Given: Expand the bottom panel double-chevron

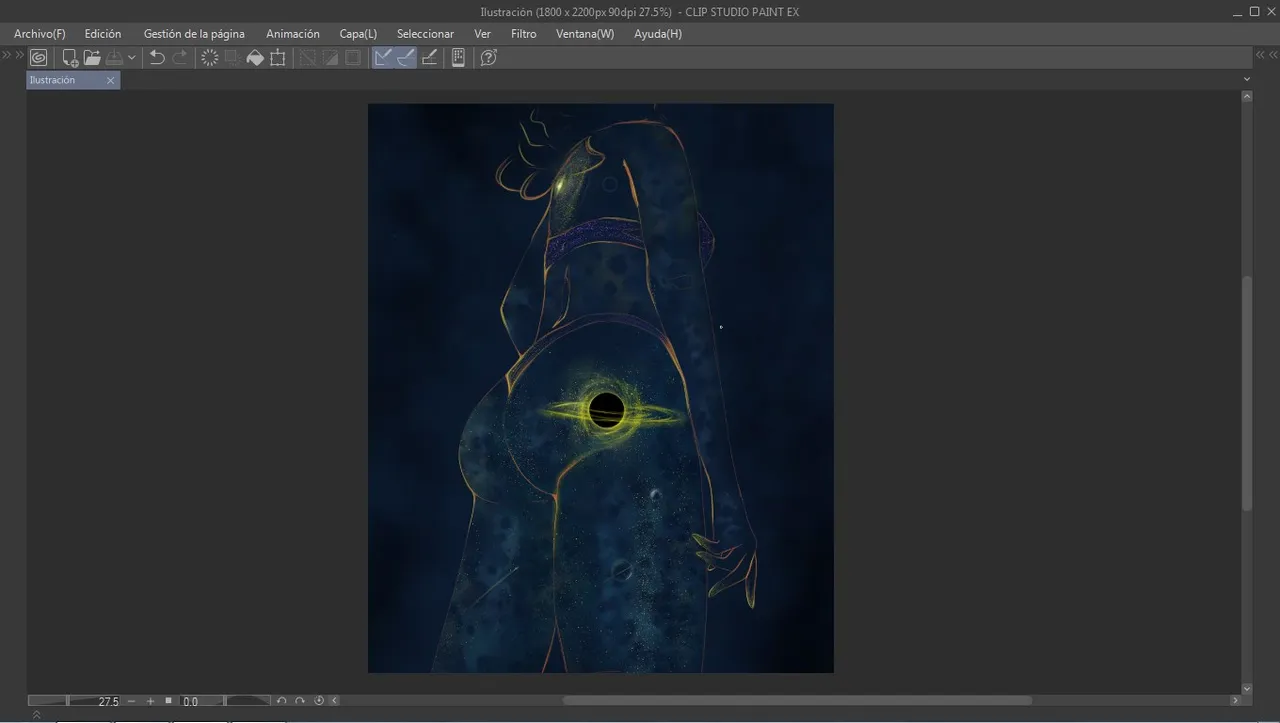Looking at the screenshot, I should tap(36, 715).
